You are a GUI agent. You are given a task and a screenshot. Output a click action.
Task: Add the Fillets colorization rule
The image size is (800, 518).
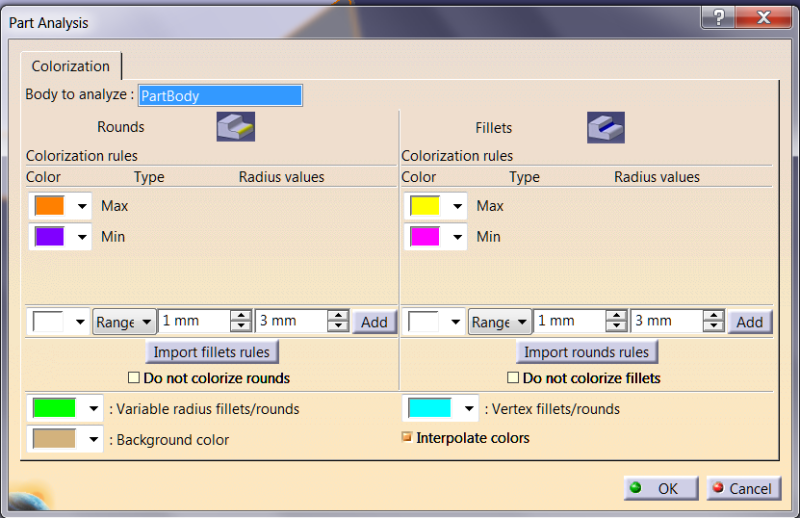pos(749,322)
